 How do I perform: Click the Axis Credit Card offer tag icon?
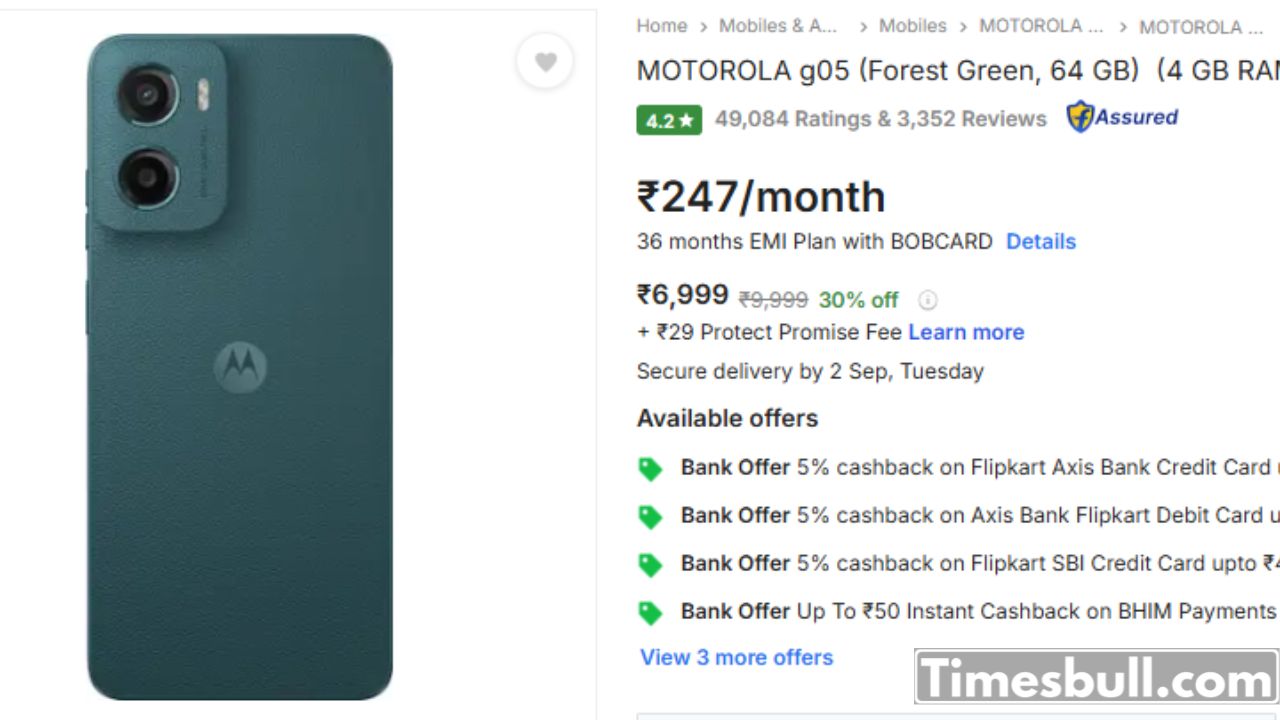[x=651, y=469]
